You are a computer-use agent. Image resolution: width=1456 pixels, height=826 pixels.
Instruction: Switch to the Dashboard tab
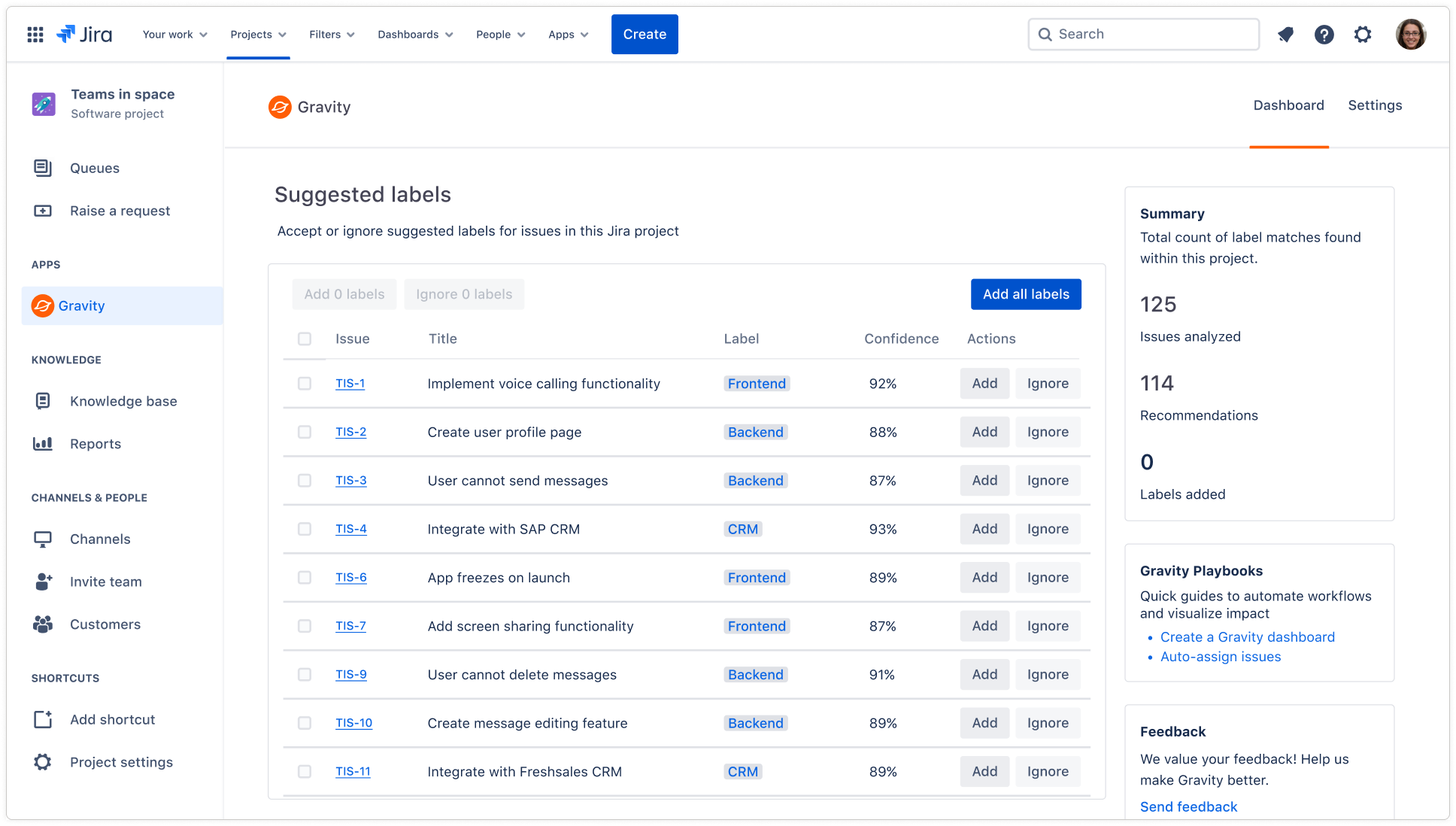[x=1288, y=105]
